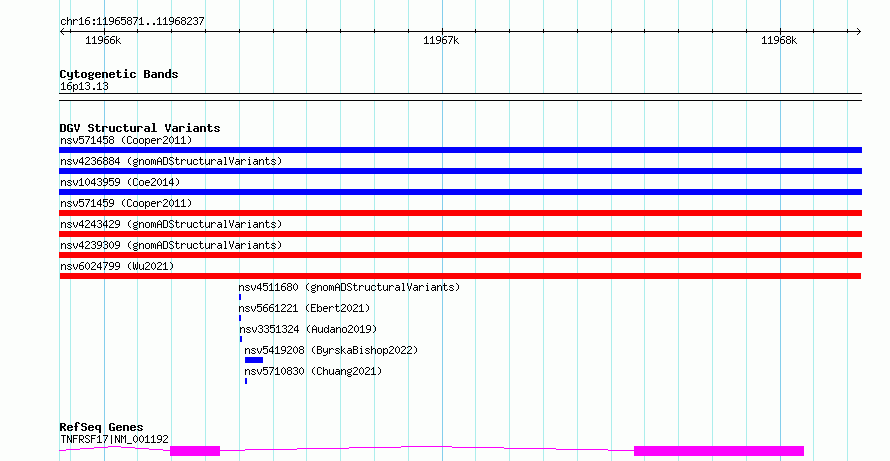This screenshot has height=461, width=890.
Task: Open variant nsv4511680 (gnomADStructuralVariants) label
Action: [x=349, y=287]
